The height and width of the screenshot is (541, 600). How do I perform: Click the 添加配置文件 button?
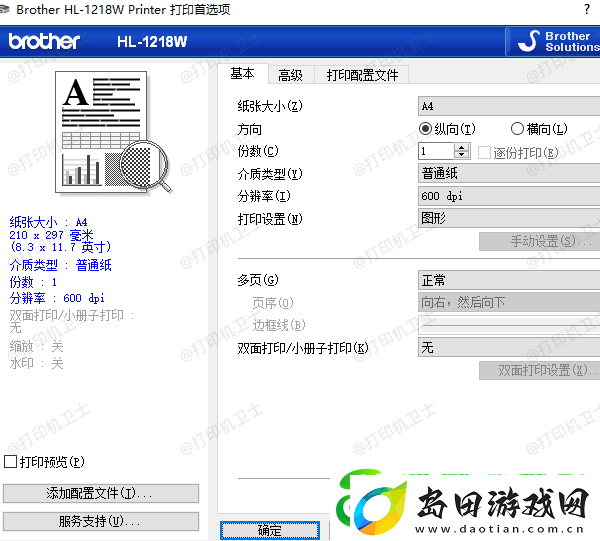pos(101,493)
